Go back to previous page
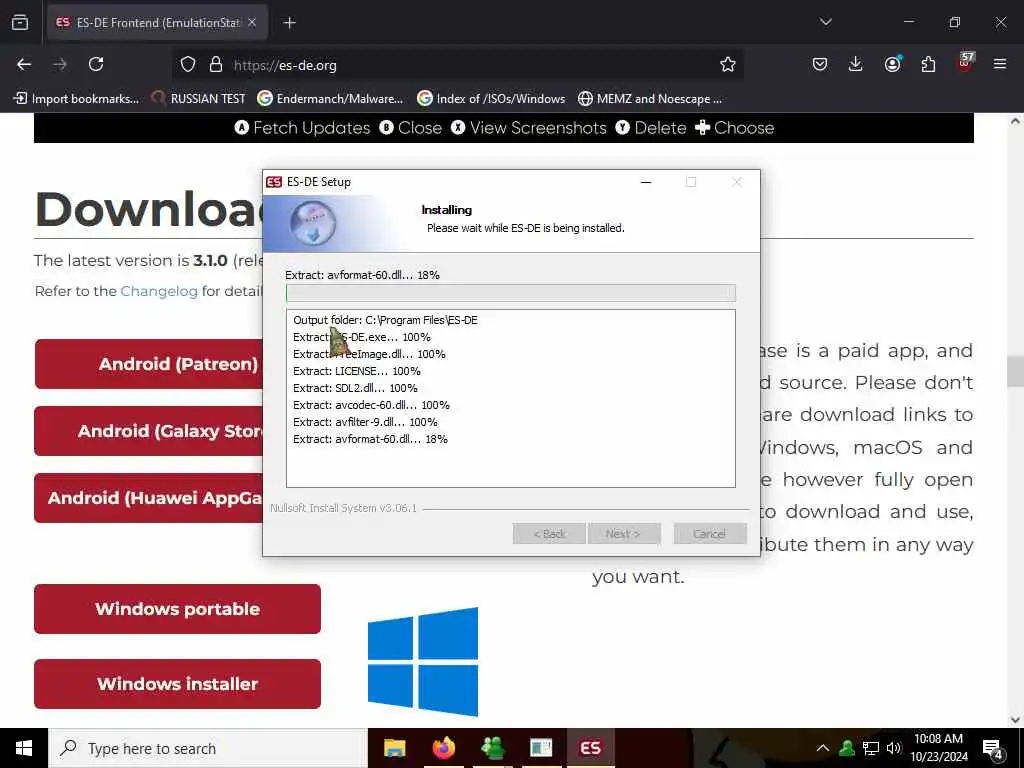The height and width of the screenshot is (768, 1024). pos(24,64)
